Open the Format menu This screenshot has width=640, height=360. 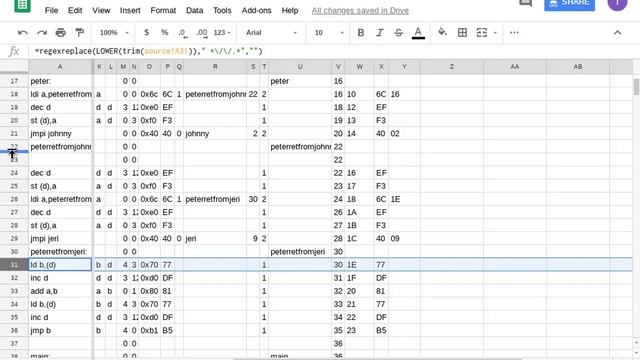pyautogui.click(x=163, y=11)
